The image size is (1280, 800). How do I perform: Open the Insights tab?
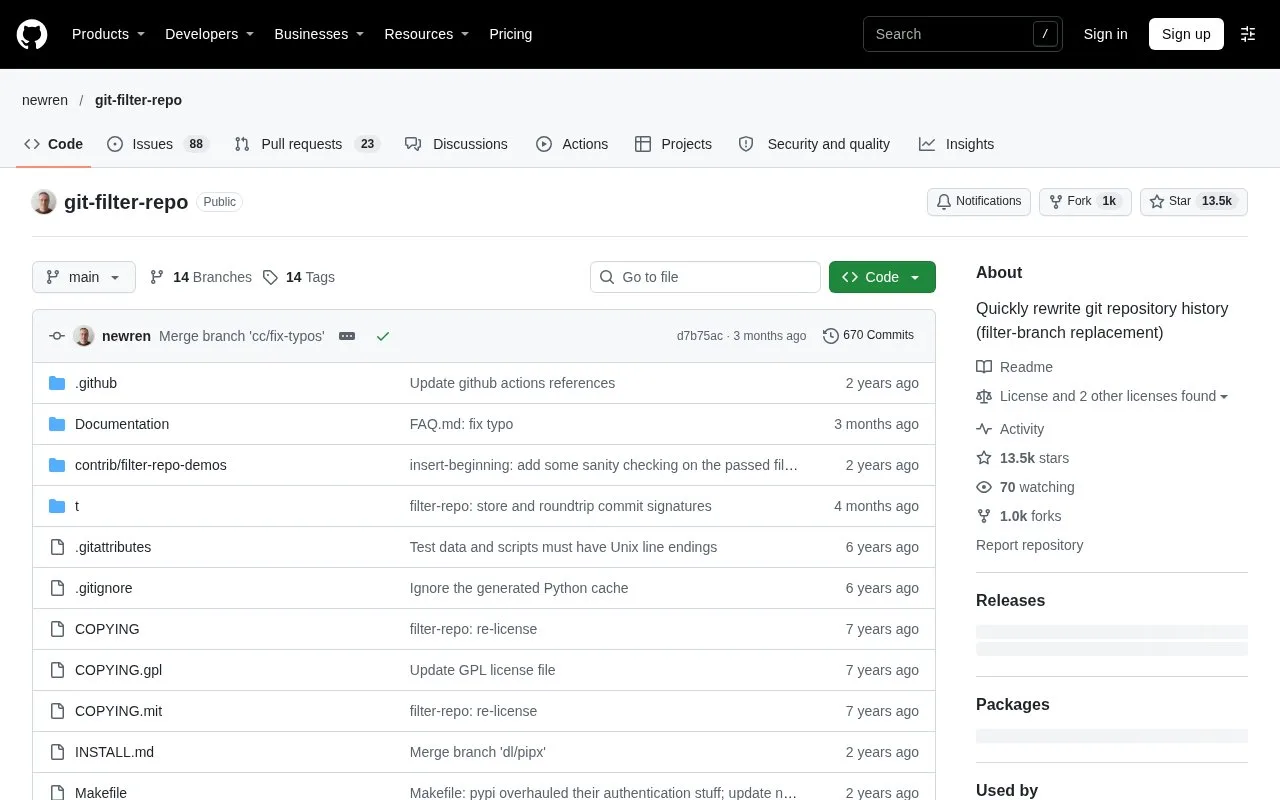956,144
